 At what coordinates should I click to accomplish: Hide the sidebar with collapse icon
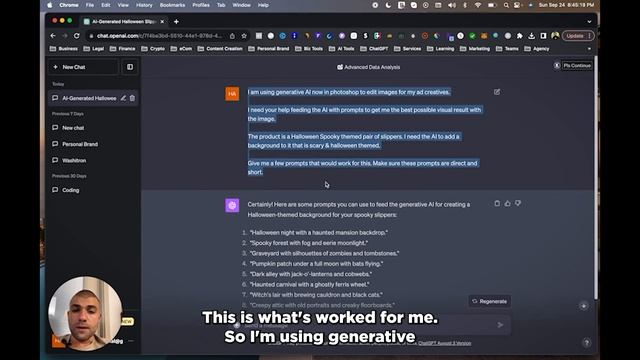pos(130,67)
